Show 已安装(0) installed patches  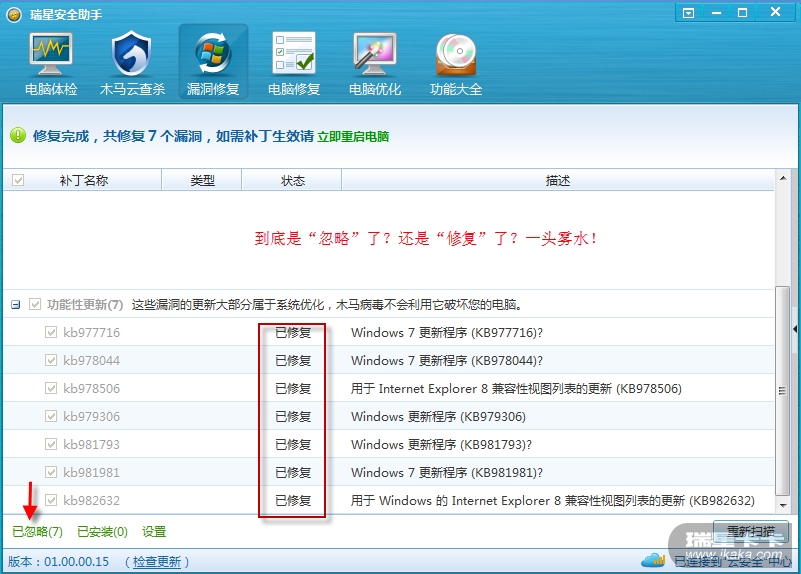click(x=102, y=532)
